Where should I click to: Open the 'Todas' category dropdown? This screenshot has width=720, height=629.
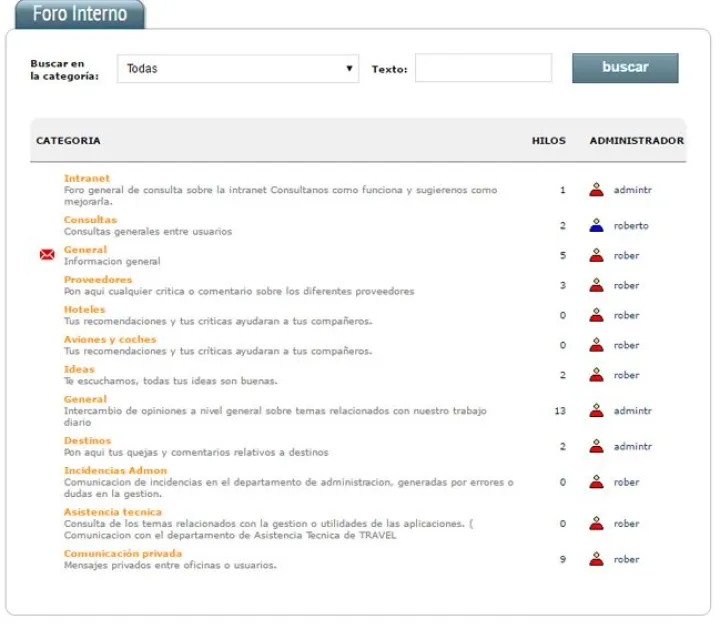click(238, 69)
